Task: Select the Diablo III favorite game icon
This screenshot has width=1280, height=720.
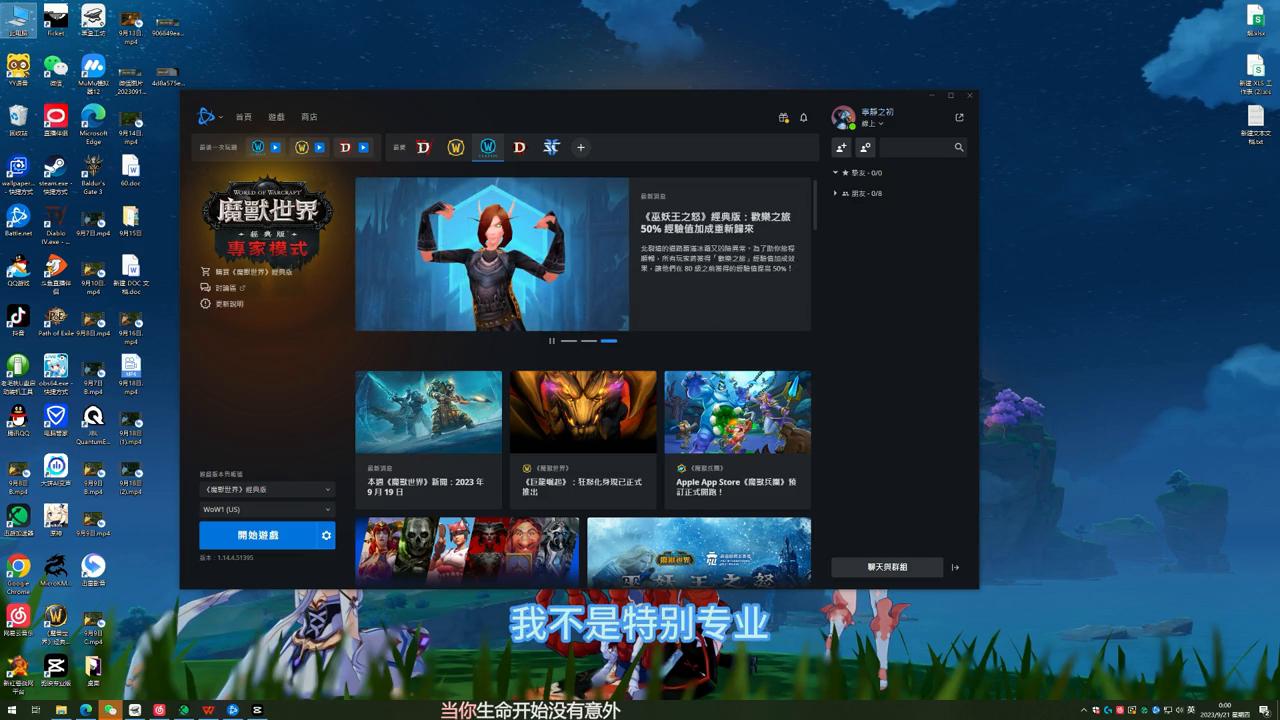Action: point(519,147)
